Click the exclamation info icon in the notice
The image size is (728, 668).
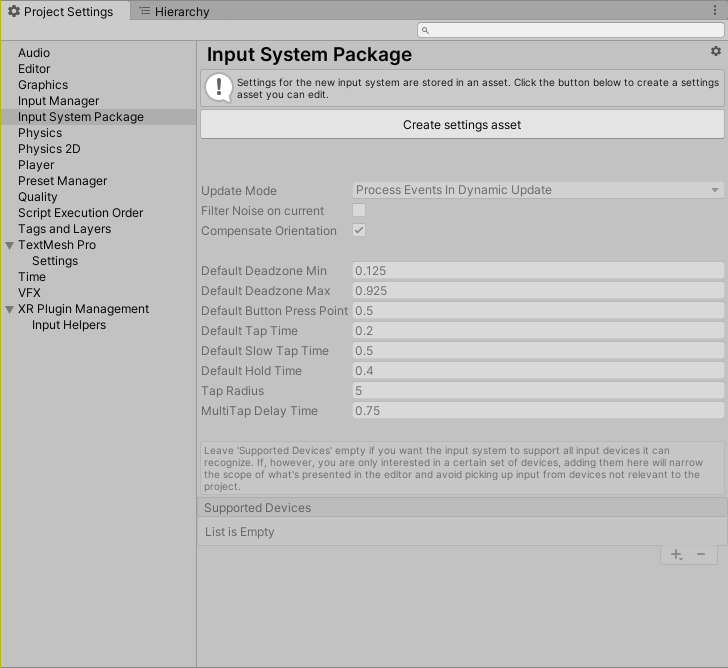[x=219, y=88]
